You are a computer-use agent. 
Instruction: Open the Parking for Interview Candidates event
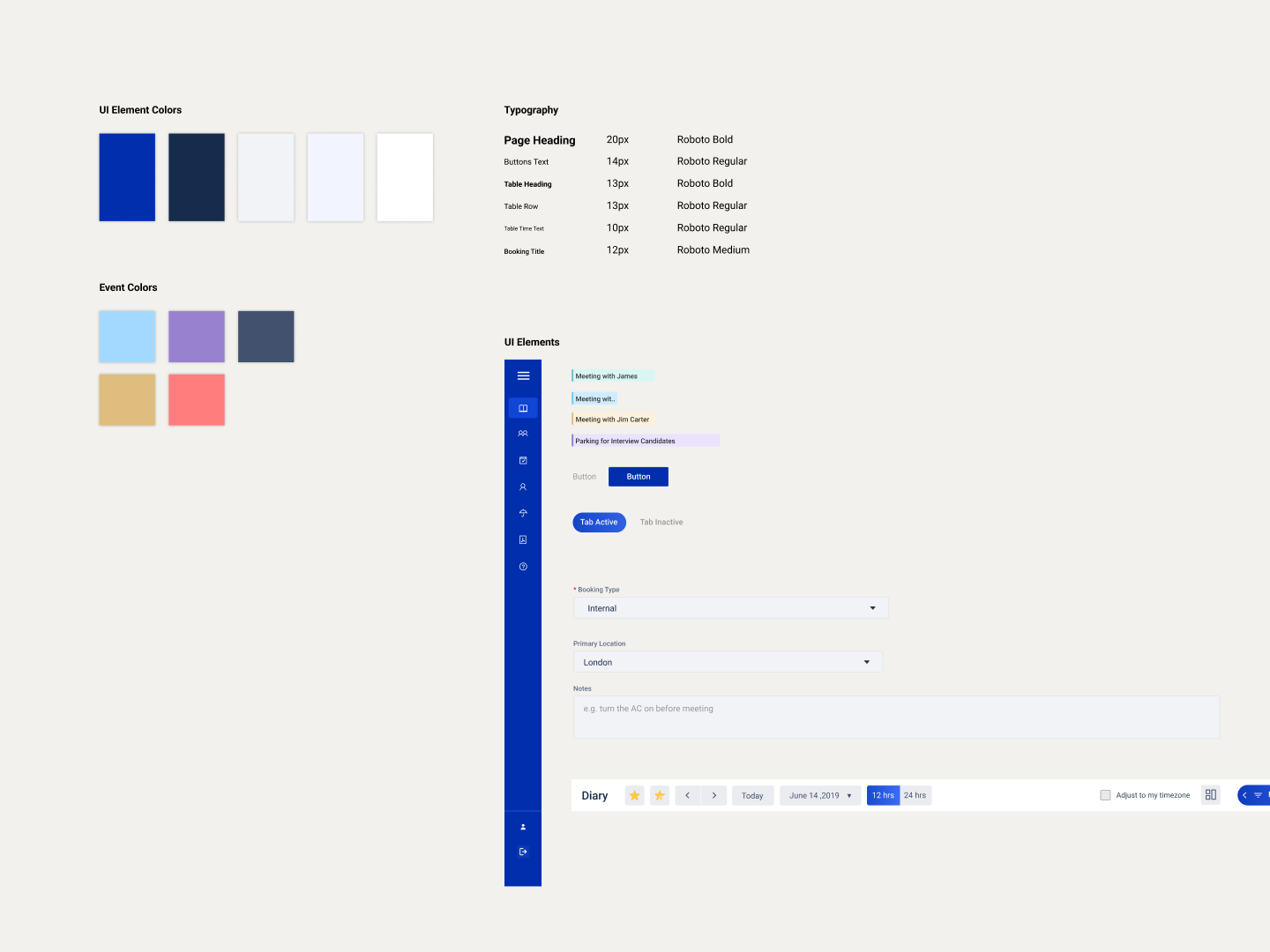(646, 441)
